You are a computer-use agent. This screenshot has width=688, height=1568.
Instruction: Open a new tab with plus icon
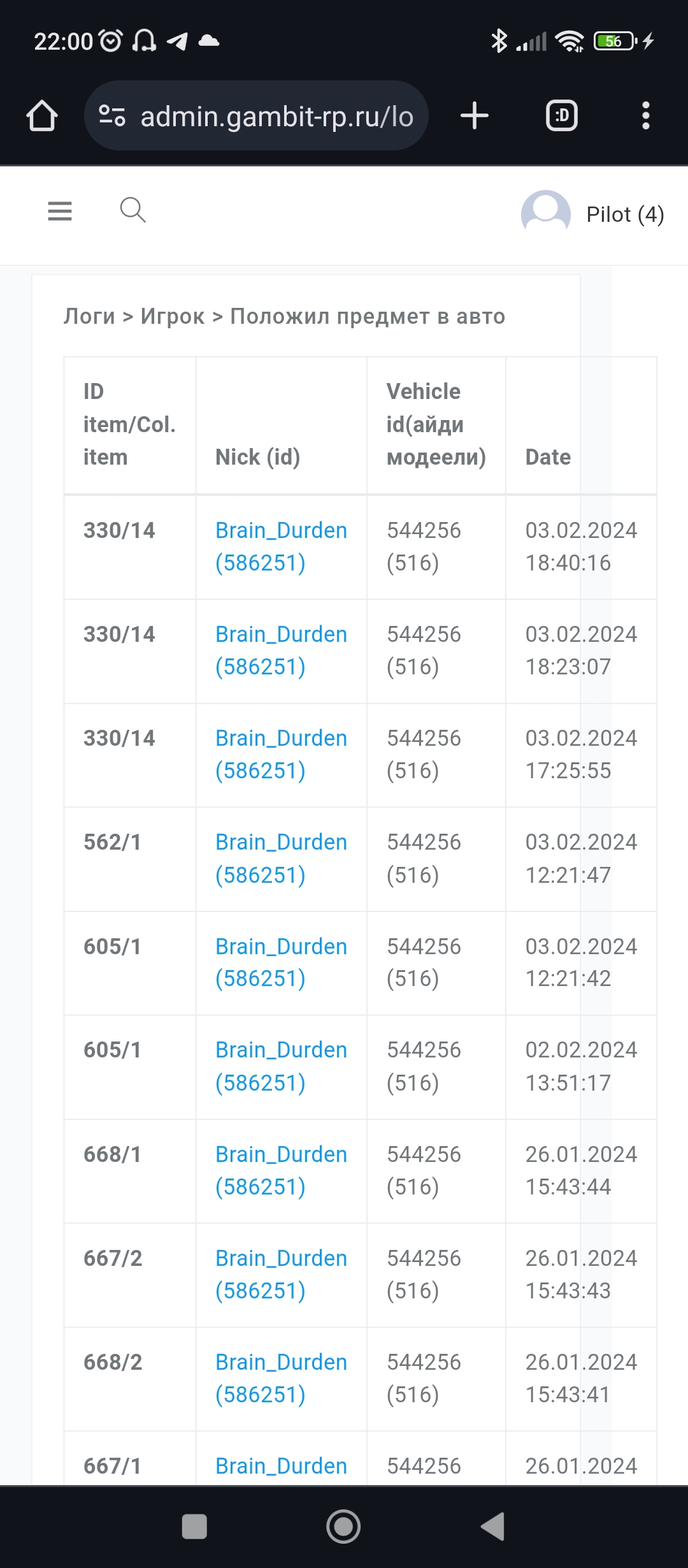(x=475, y=116)
